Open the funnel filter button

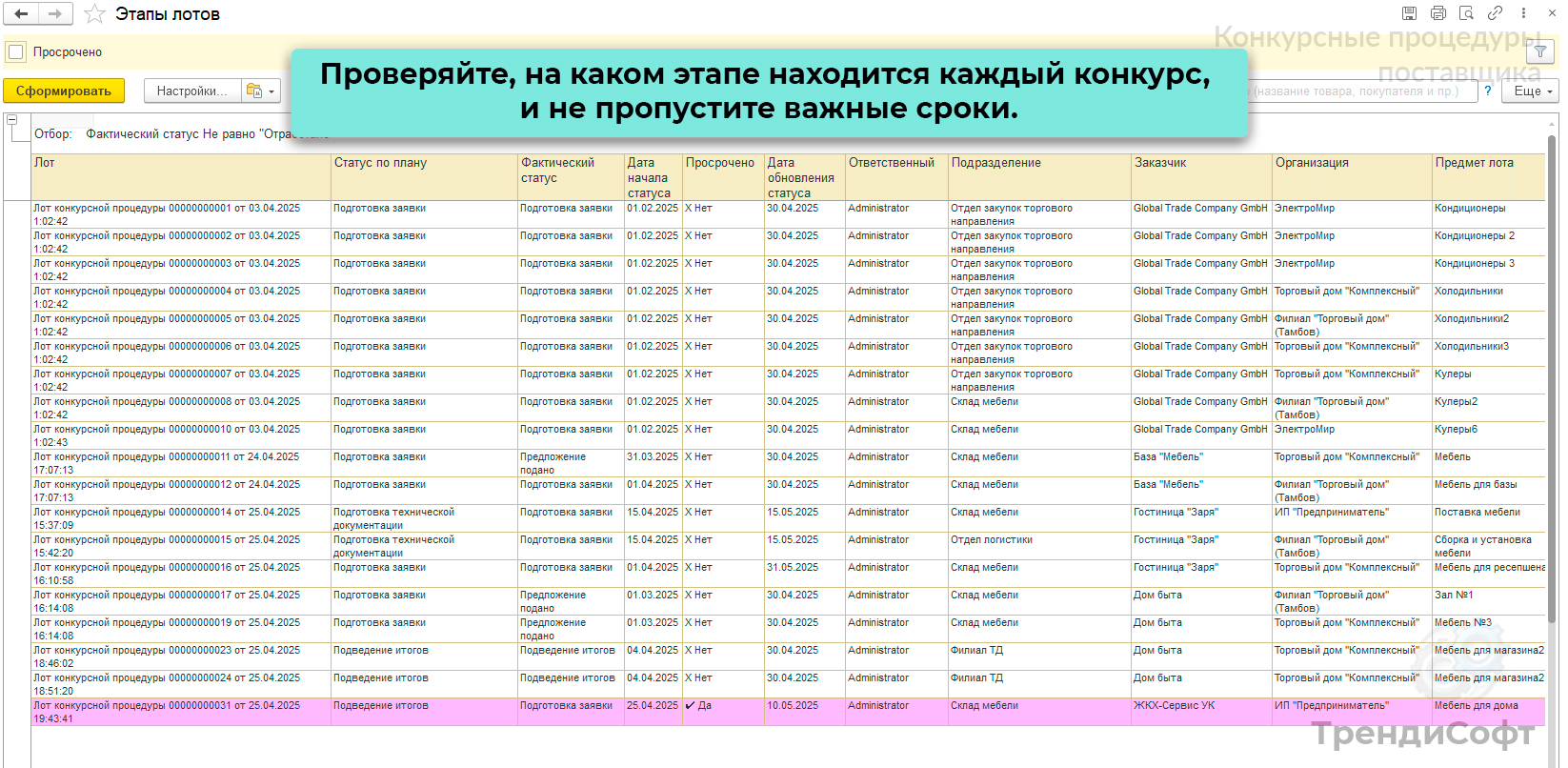tap(1540, 51)
